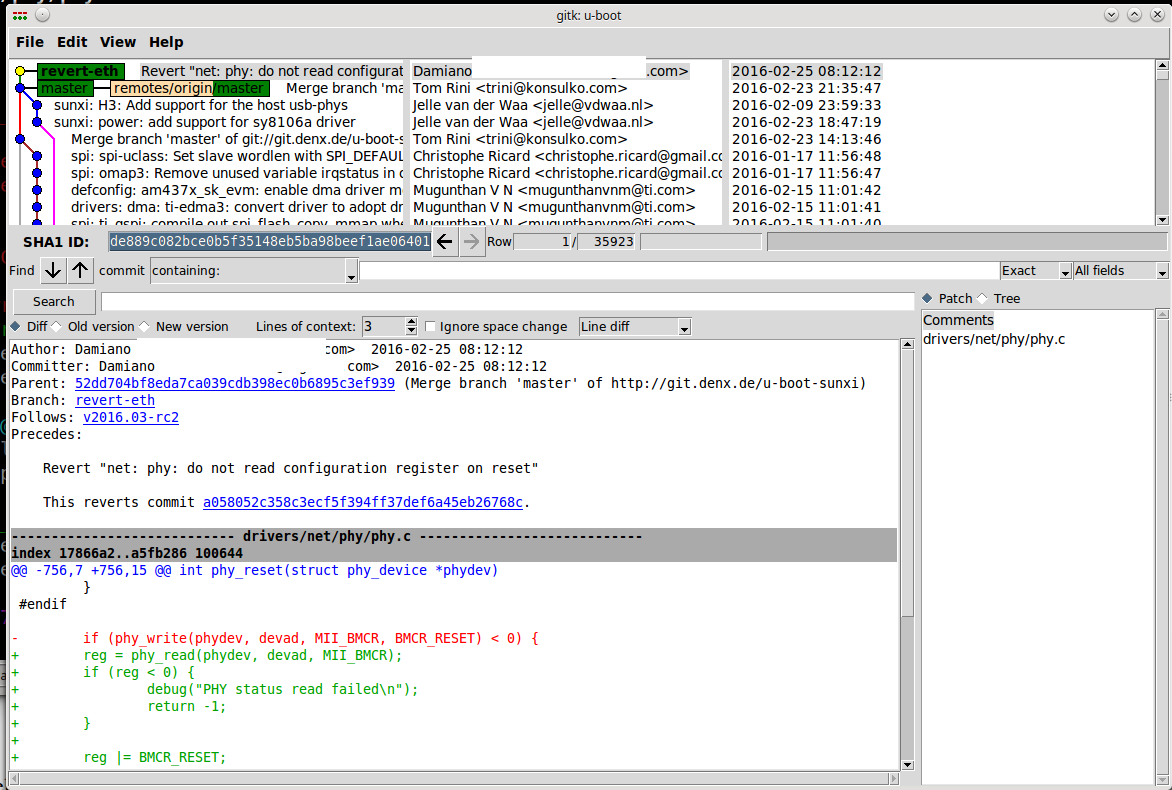
Task: Go forward with the right arrow beside SHA1 ID
Action: (471, 241)
